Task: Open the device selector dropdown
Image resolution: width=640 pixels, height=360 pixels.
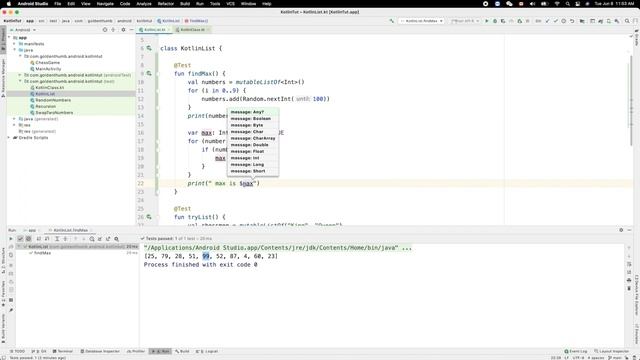Action: (x=464, y=21)
